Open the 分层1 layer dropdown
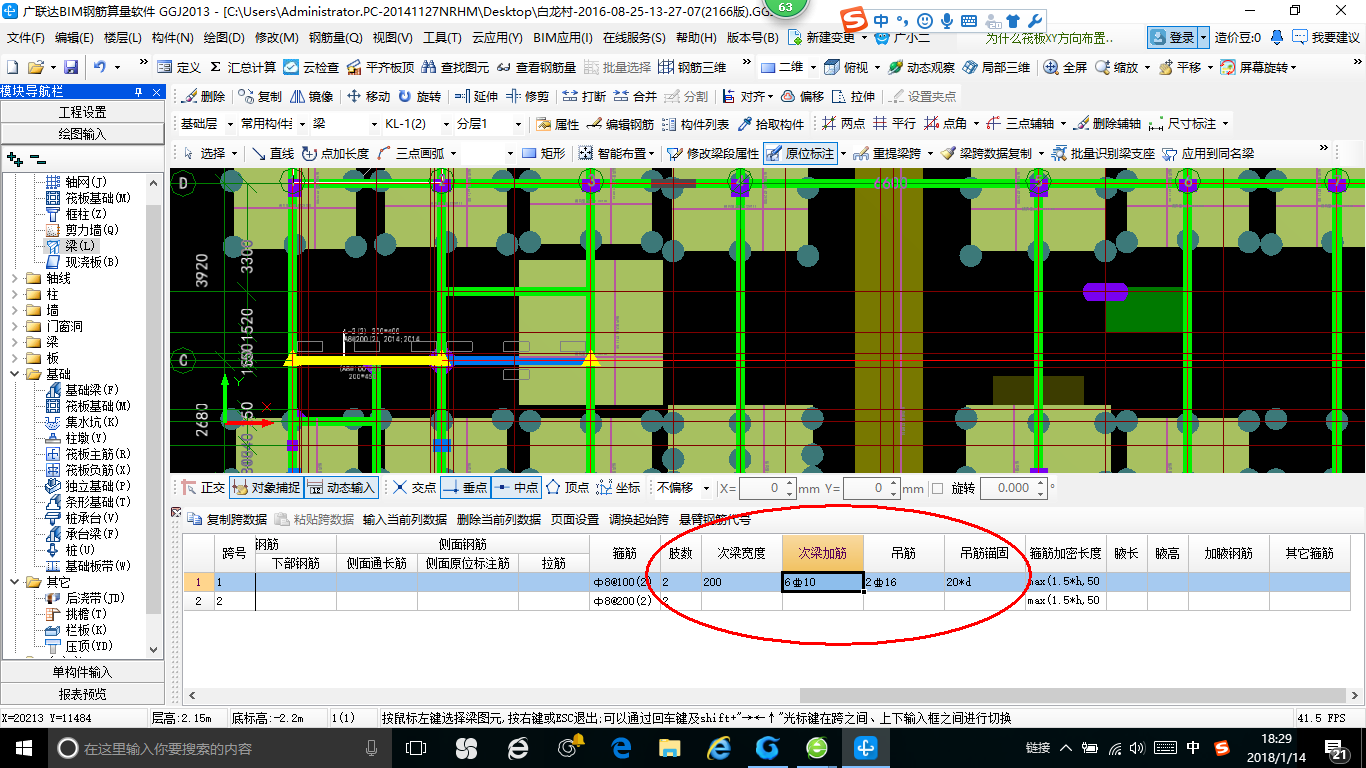 pyautogui.click(x=517, y=124)
